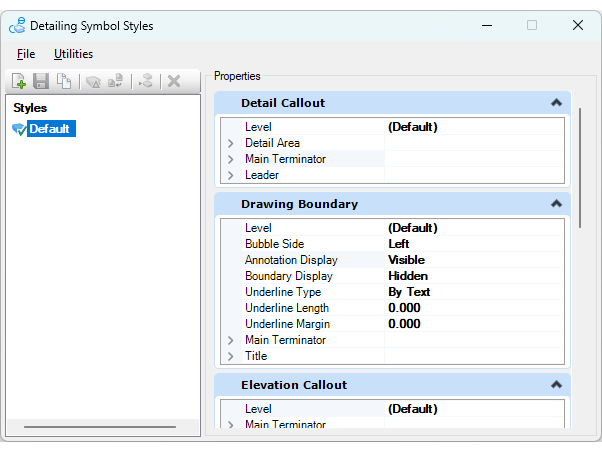
Task: Expand Detail Area under Detail Callout
Action: 230,143
